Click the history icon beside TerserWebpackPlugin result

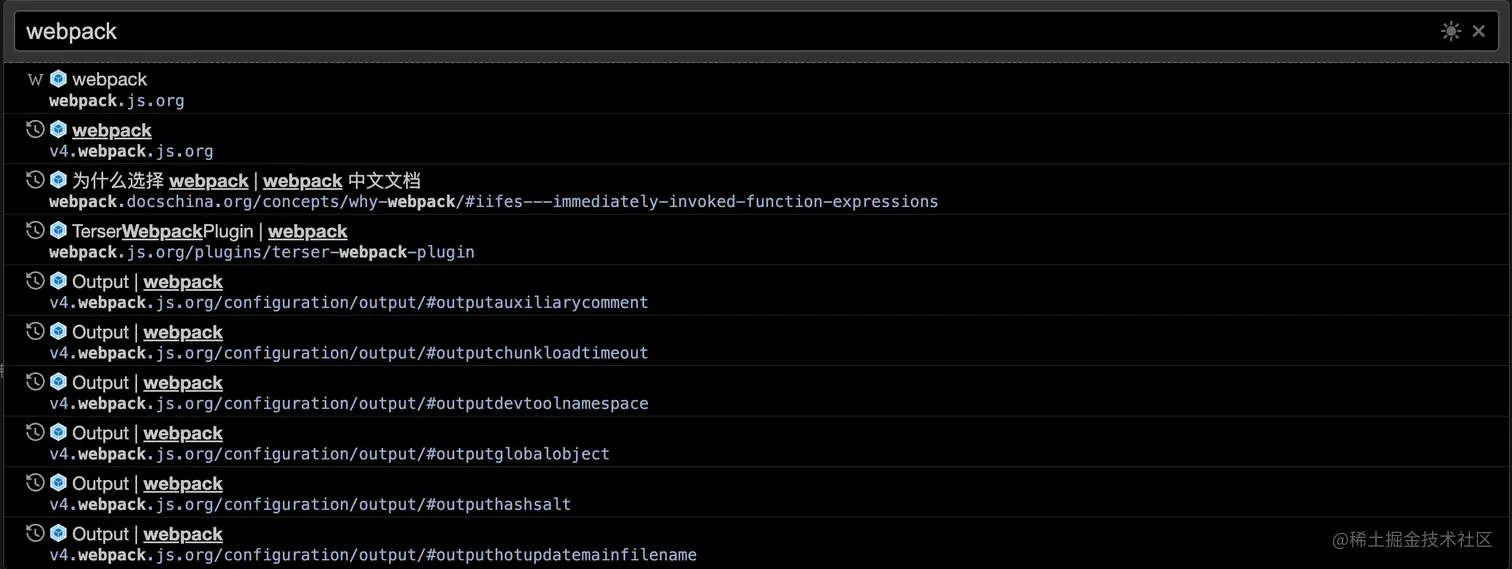pos(35,231)
